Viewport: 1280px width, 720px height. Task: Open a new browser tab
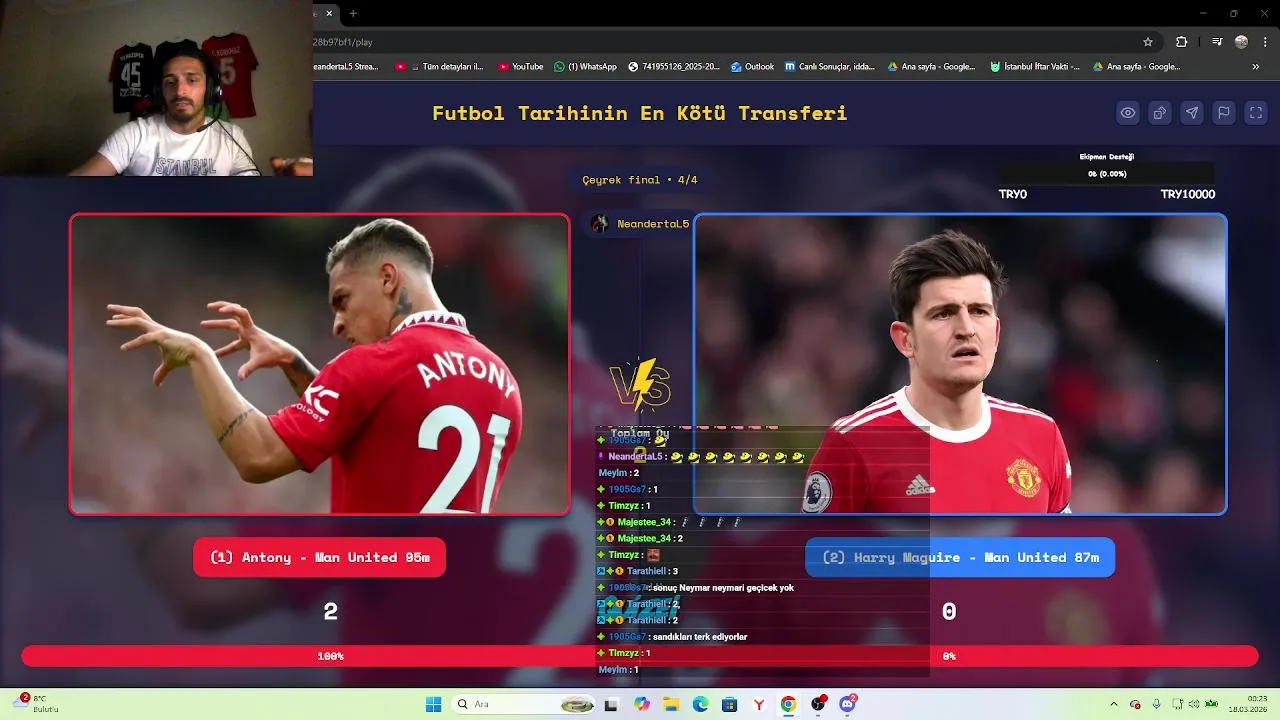353,13
